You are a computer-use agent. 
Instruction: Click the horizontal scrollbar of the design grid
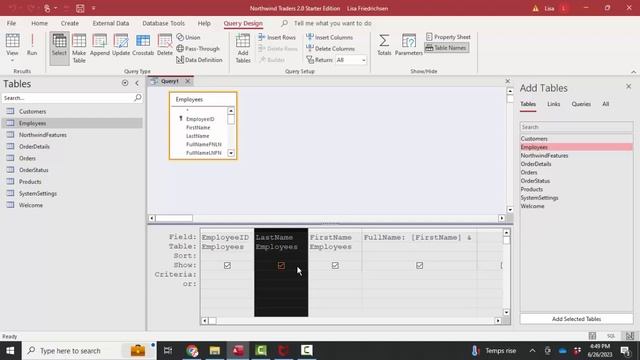pos(351,321)
